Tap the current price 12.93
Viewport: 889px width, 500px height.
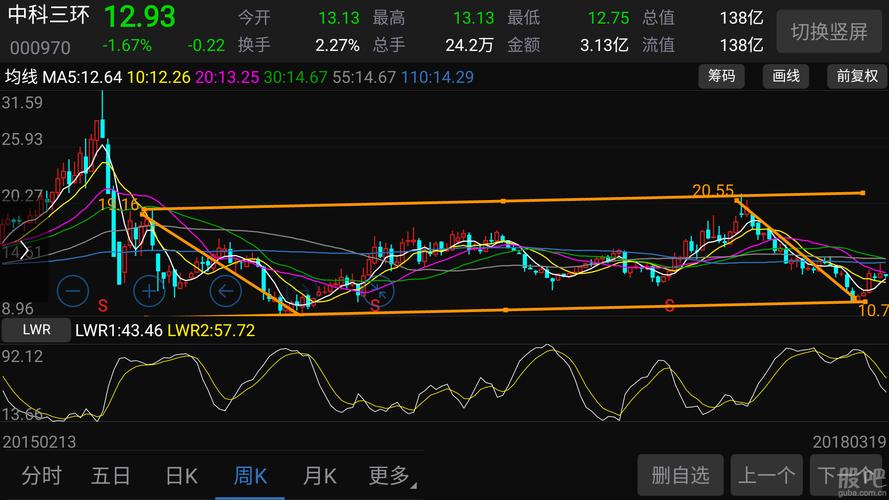coord(139,17)
